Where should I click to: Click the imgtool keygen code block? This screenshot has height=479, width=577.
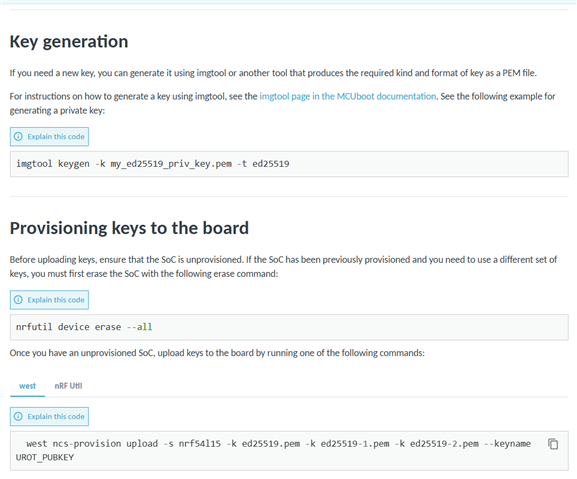click(x=289, y=164)
